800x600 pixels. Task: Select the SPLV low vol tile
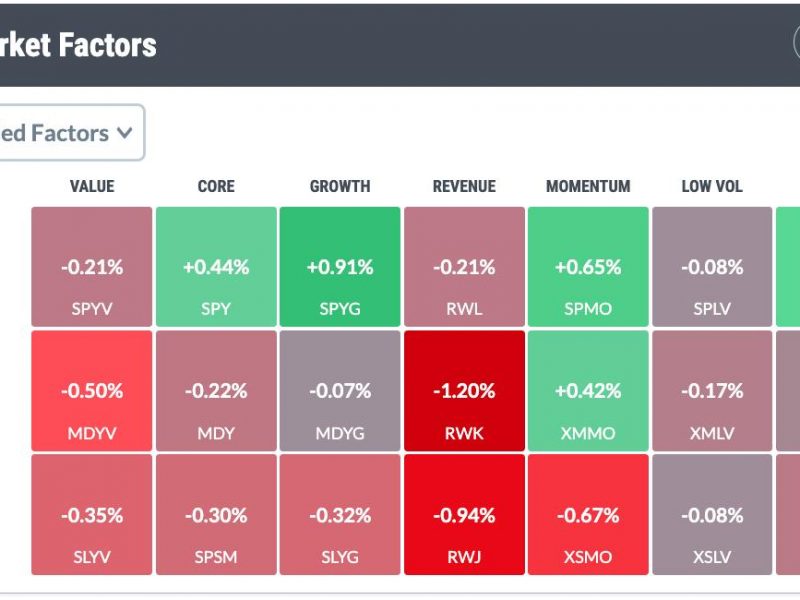pyautogui.click(x=712, y=267)
